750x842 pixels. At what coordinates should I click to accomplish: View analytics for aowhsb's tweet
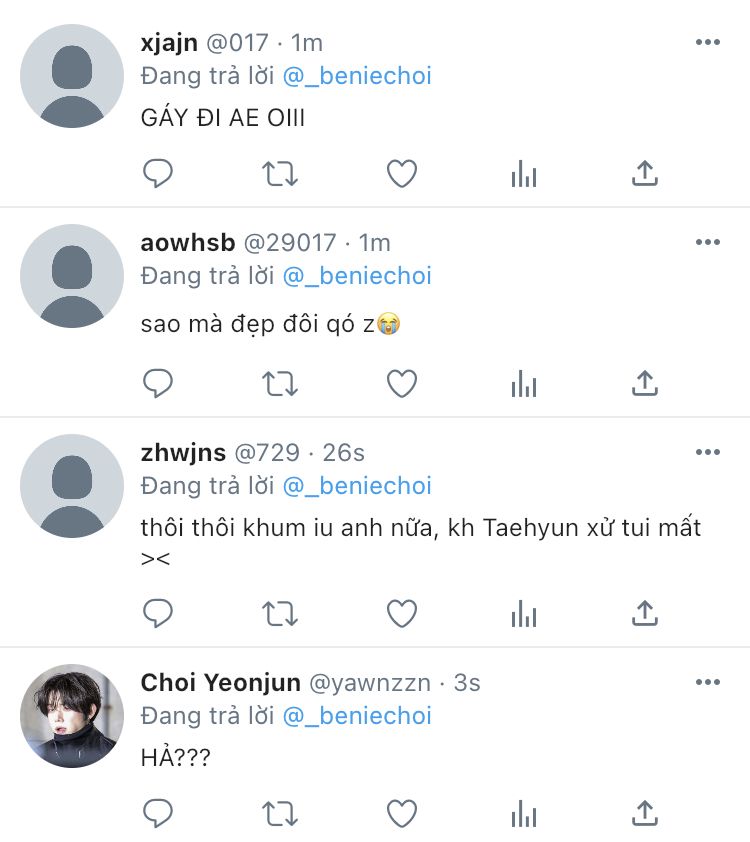524,383
